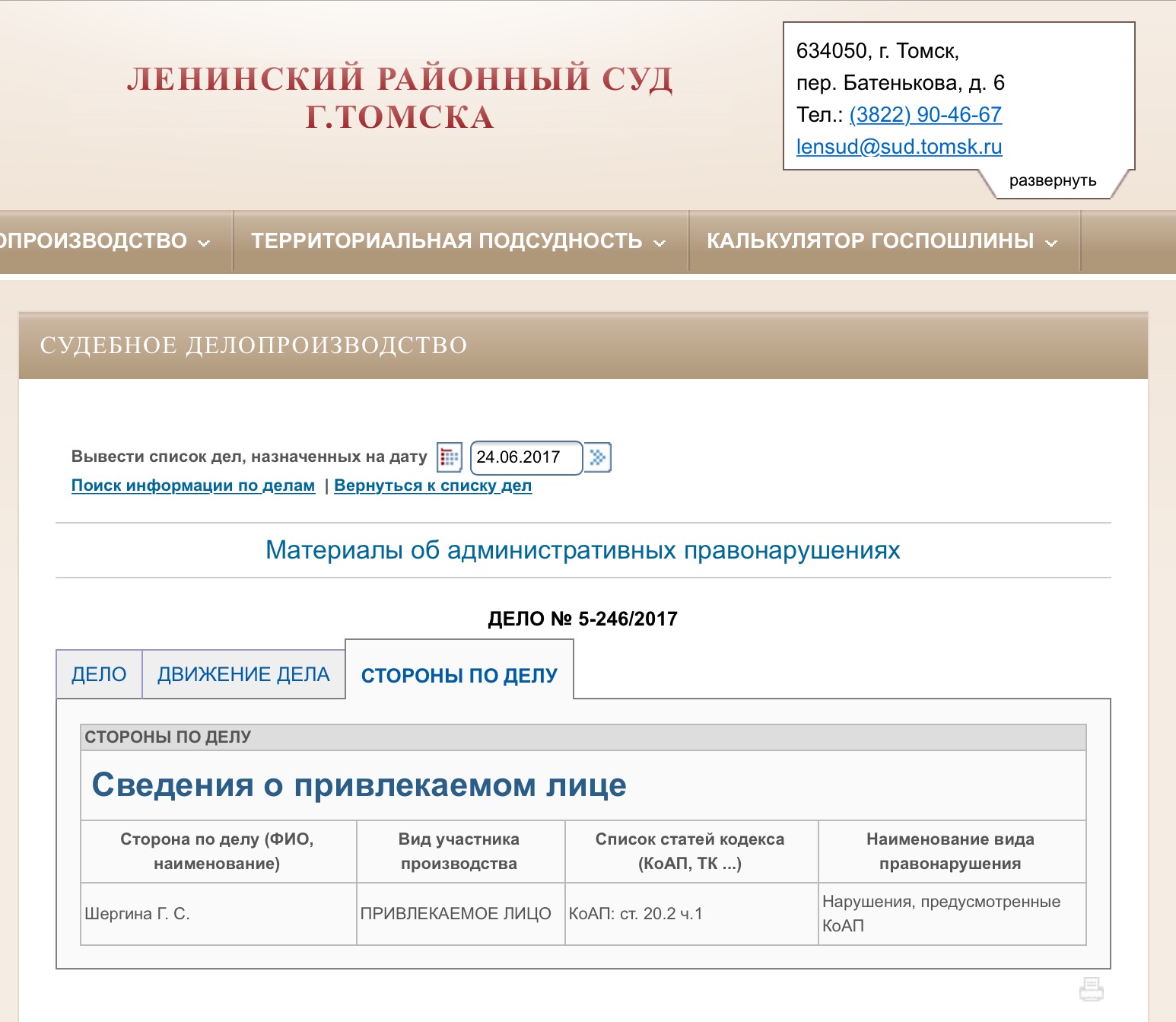Viewport: 1176px width, 1022px height.
Task: Click the printer icon below the table
Action: [1092, 989]
